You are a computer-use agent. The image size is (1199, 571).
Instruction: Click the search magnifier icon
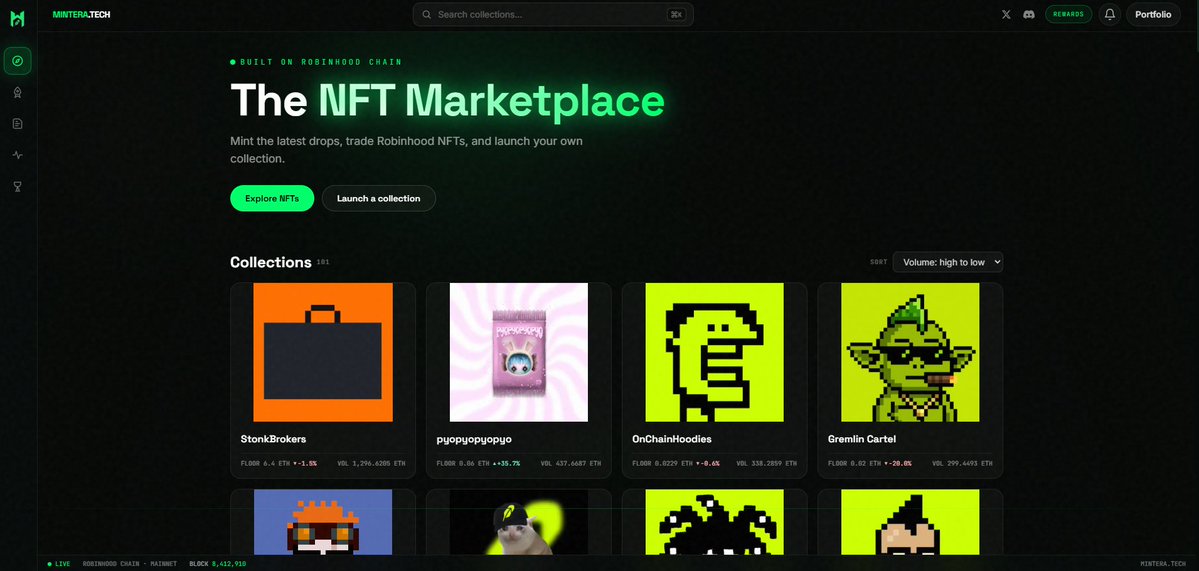(427, 15)
